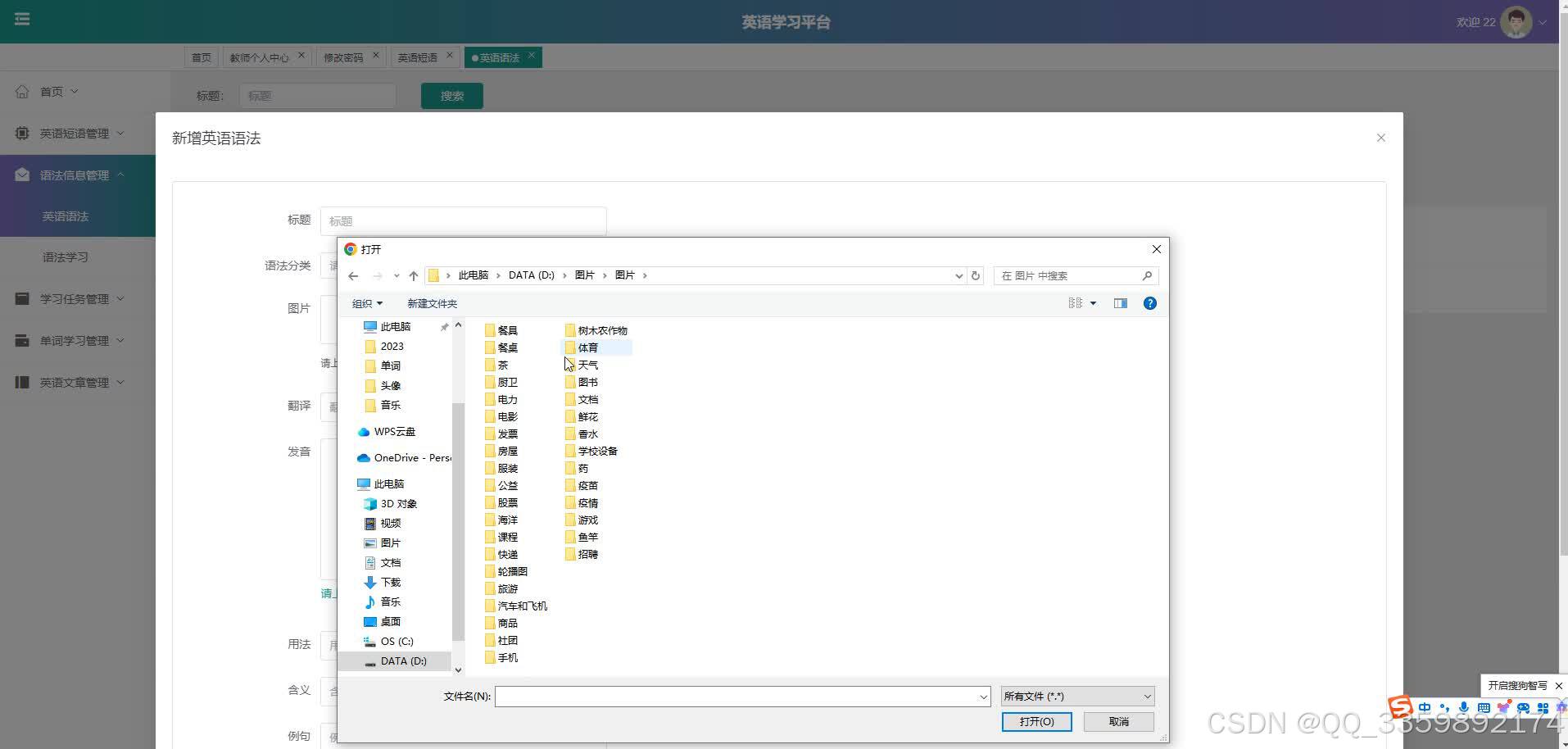Select OS (C:) drive in navigation pane
Image resolution: width=1568 pixels, height=749 pixels.
pyautogui.click(x=389, y=642)
